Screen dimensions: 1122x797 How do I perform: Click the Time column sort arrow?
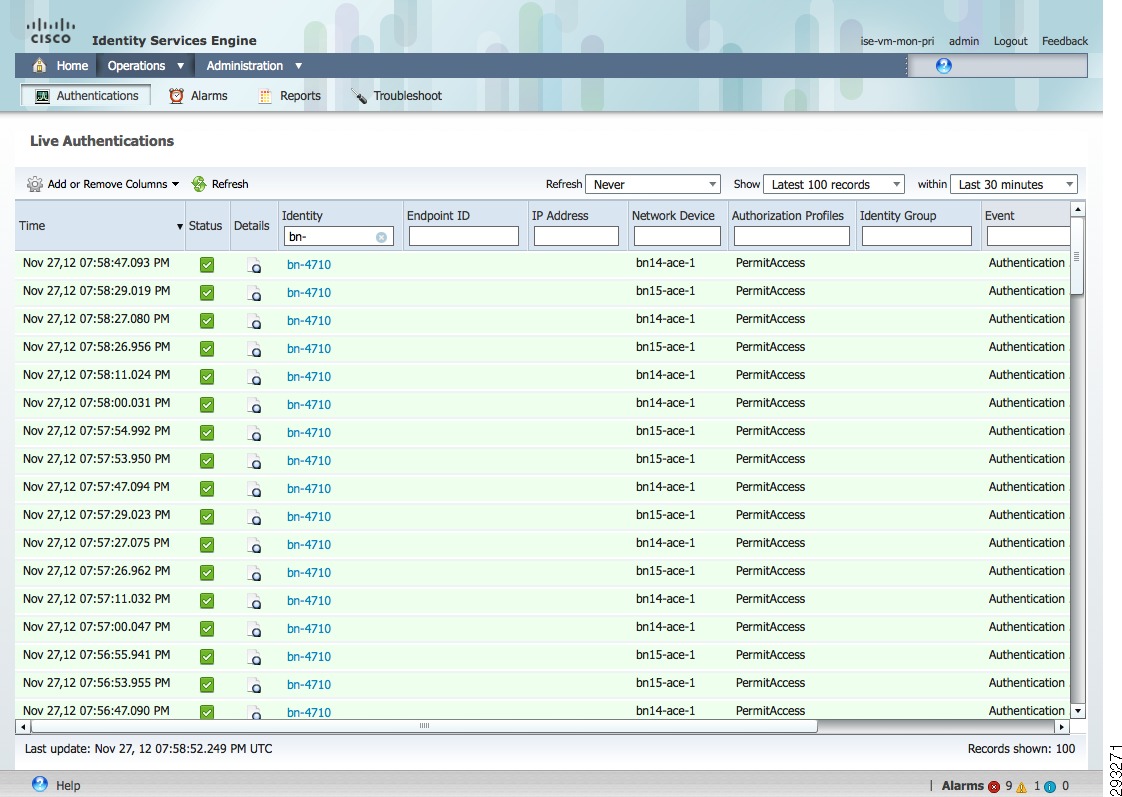click(180, 227)
